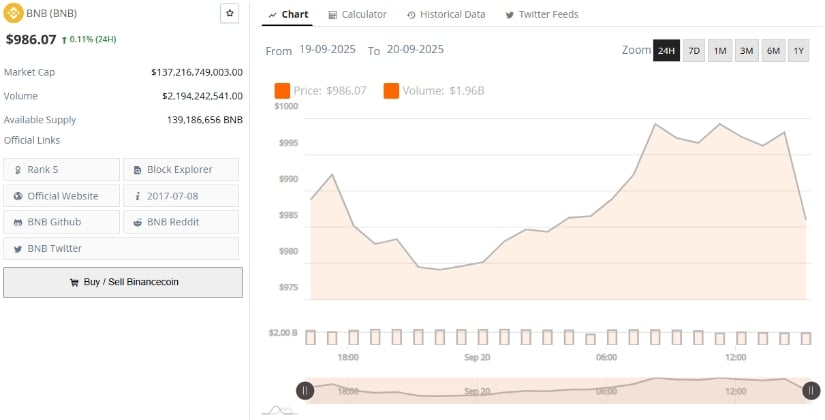Select the 1M zoom range

coord(720,51)
